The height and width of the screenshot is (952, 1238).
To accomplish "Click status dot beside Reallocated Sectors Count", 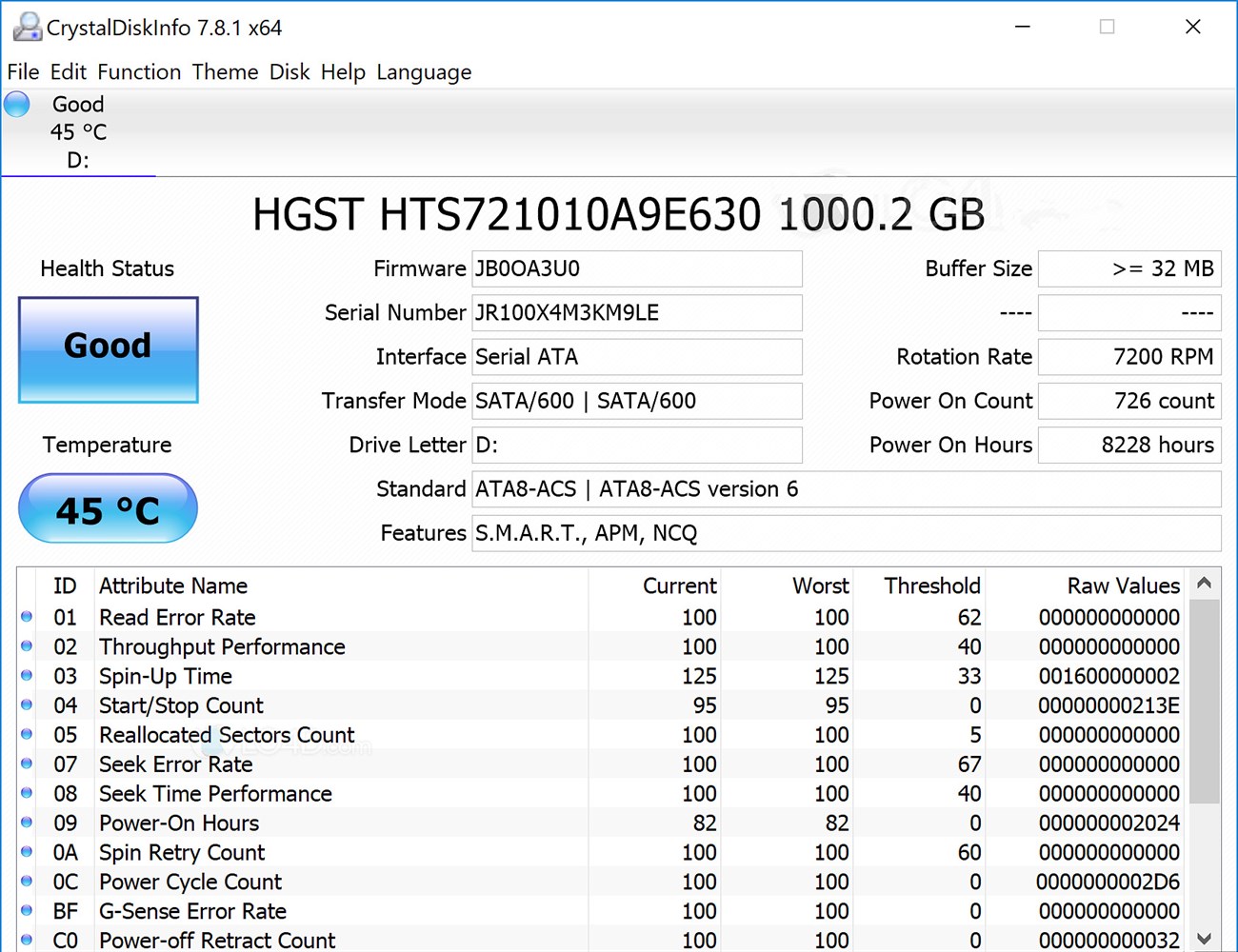I will pos(27,735).
